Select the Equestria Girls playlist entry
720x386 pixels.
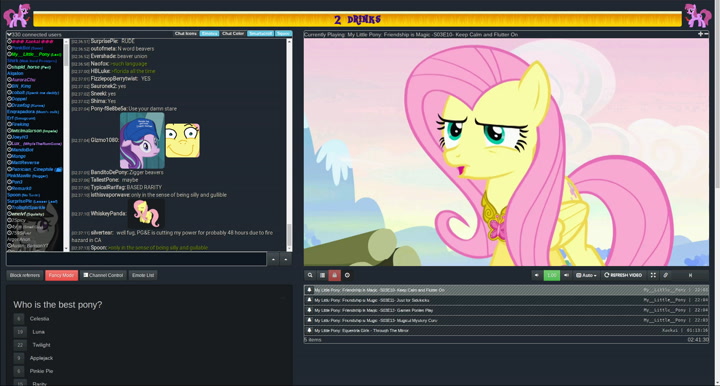point(506,330)
